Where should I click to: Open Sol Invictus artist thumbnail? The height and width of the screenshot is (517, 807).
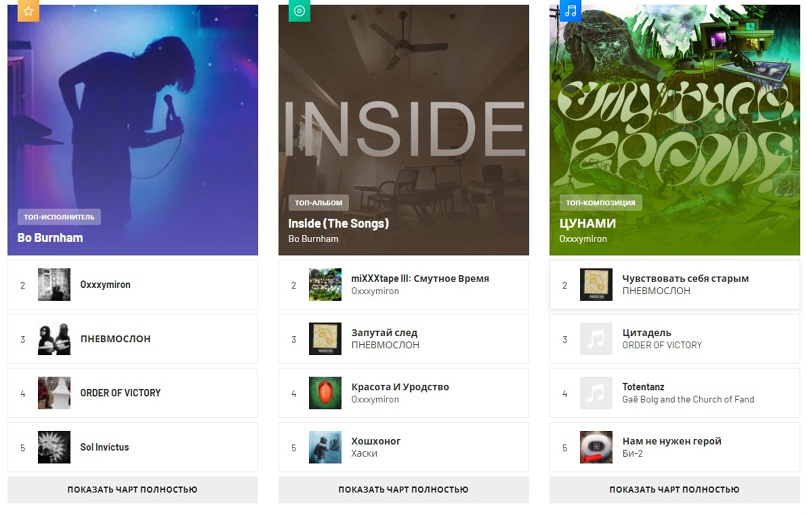pos(54,447)
